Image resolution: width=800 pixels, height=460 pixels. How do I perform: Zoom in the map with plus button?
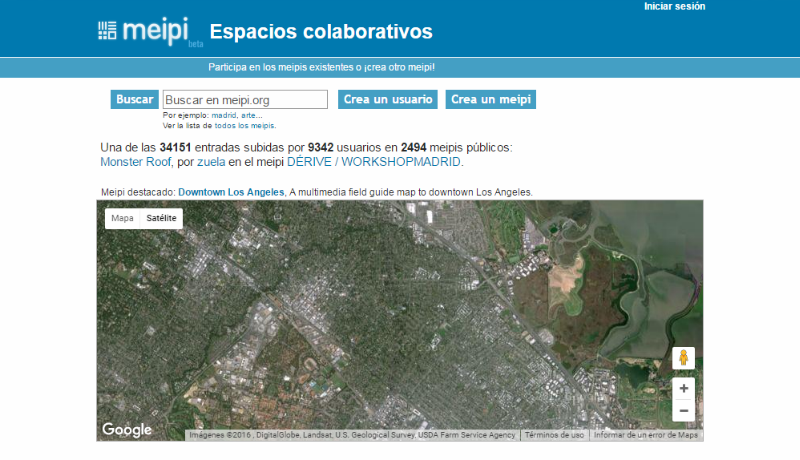[x=683, y=388]
